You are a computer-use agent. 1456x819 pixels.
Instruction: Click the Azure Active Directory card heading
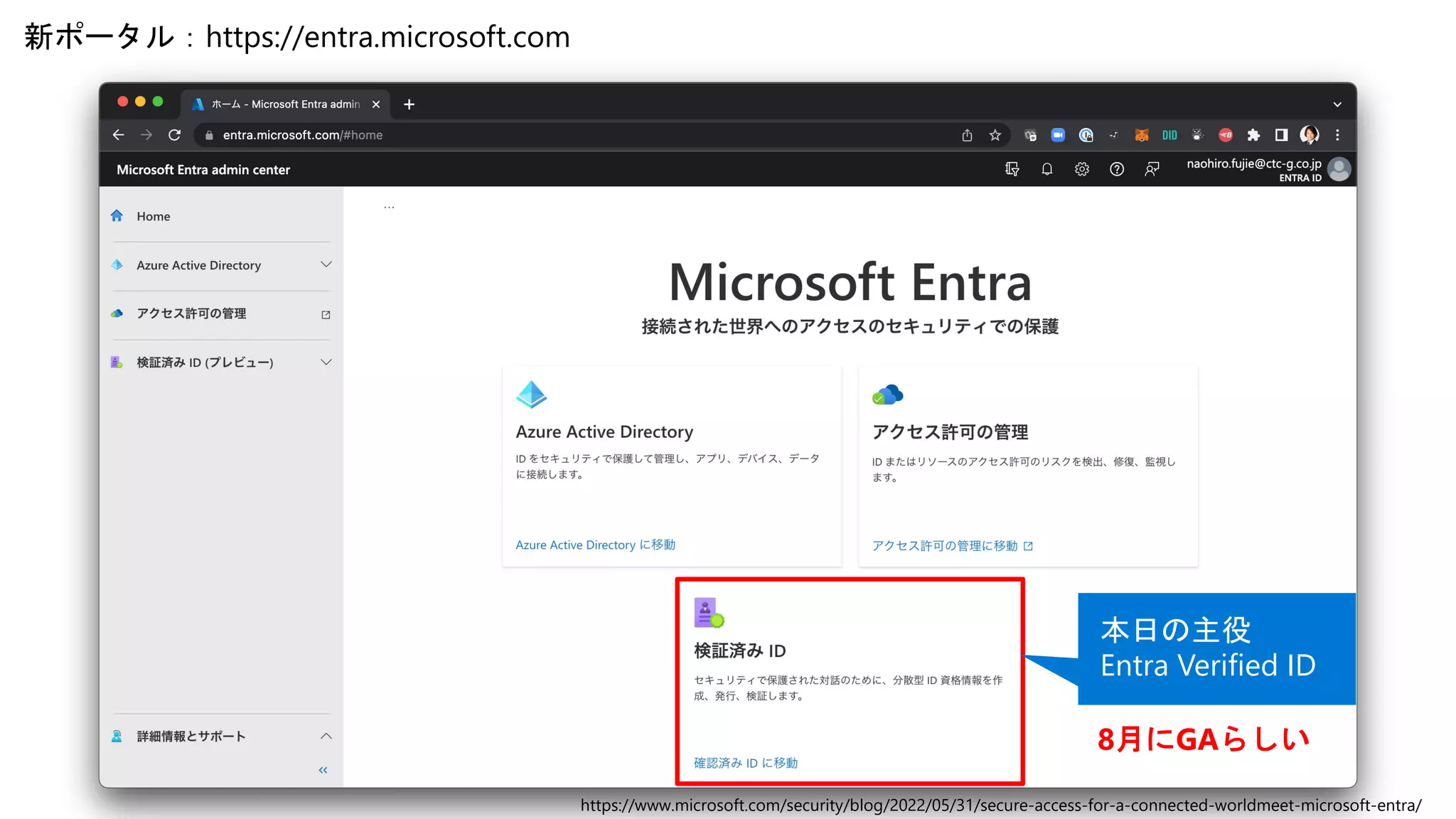604,432
